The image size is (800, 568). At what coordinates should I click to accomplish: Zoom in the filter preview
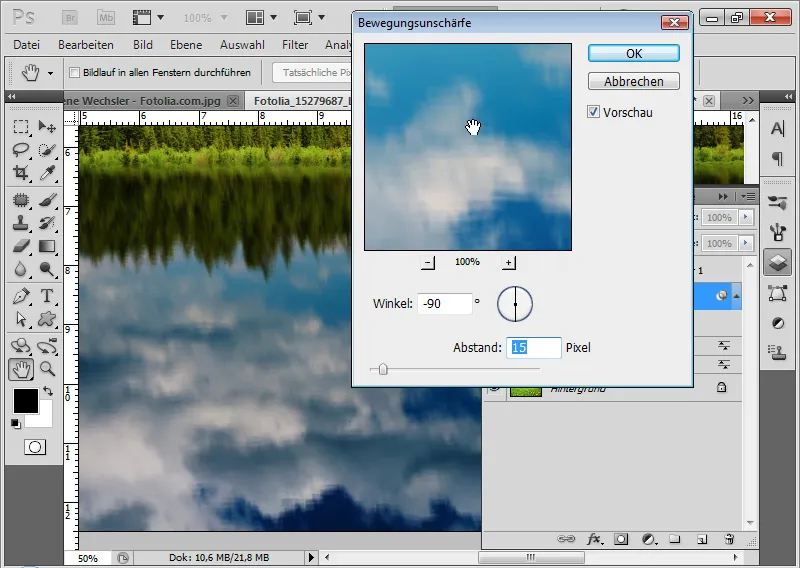coord(509,263)
